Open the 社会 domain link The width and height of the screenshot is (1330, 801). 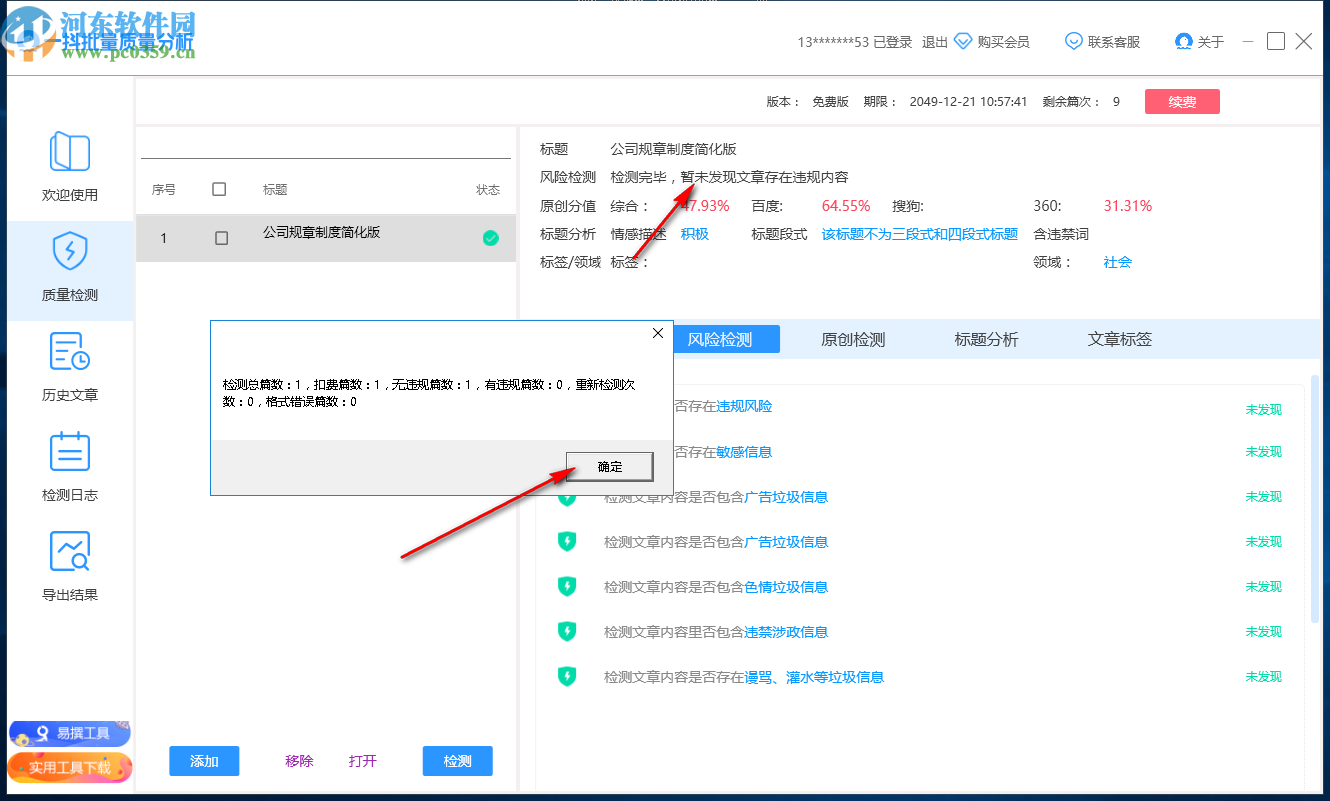tap(1117, 262)
